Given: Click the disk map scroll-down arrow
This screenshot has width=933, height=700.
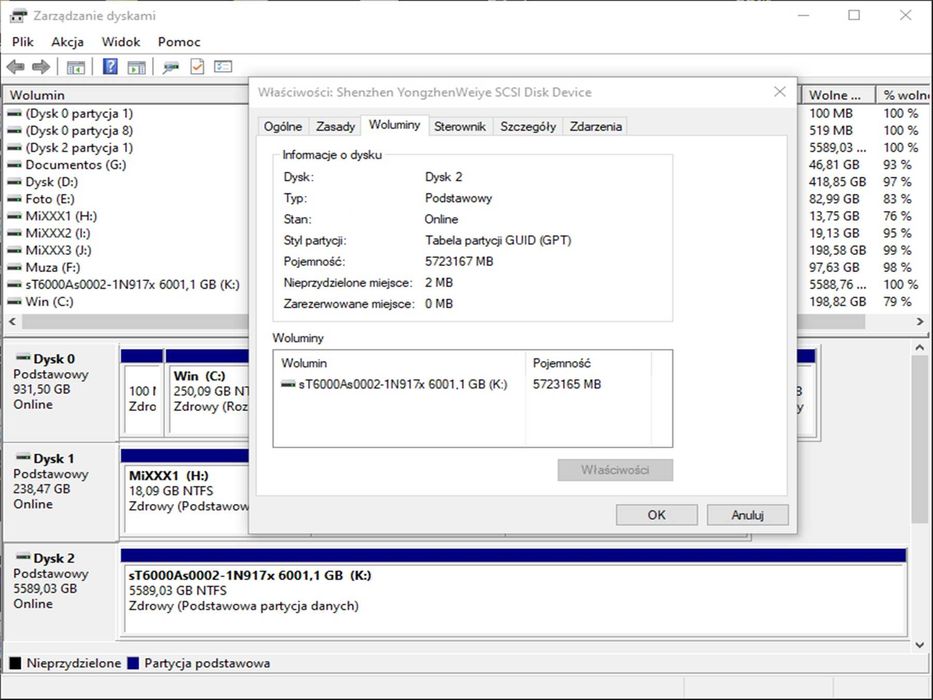Looking at the screenshot, I should tap(920, 645).
